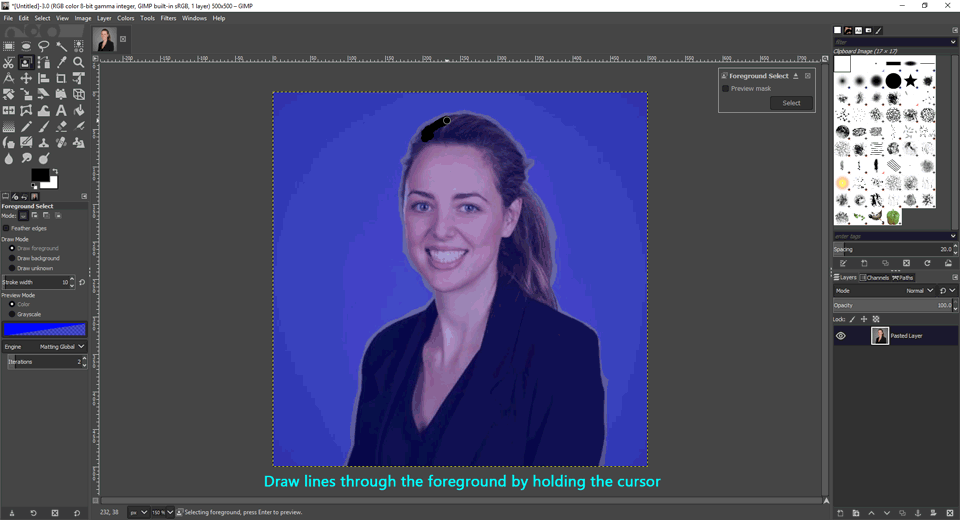Viewport: 960px width, 520px height.
Task: Refresh brushes icon in brush panel
Action: click(x=927, y=263)
